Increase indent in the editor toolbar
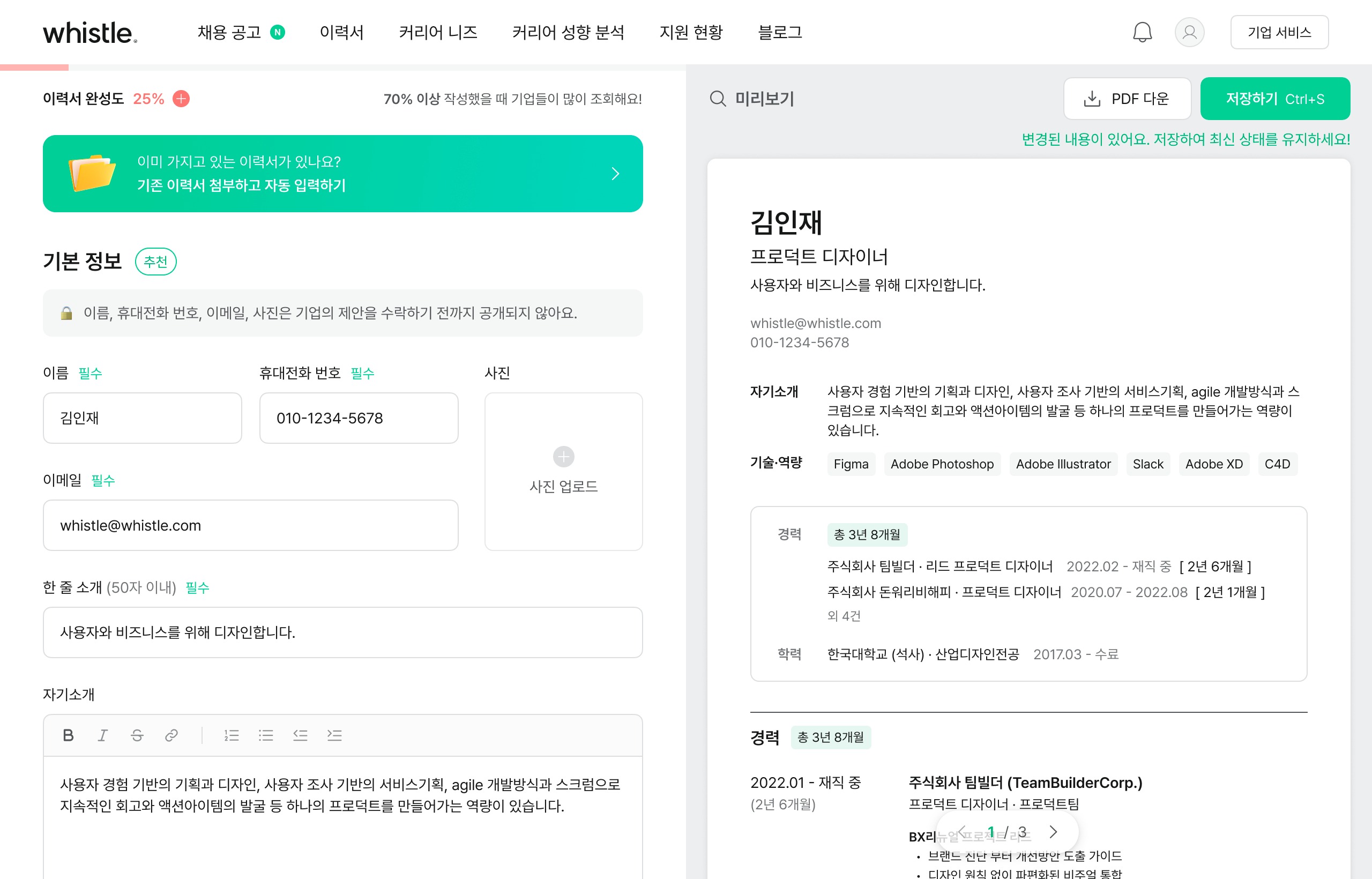Image resolution: width=1372 pixels, height=879 pixels. [x=334, y=735]
